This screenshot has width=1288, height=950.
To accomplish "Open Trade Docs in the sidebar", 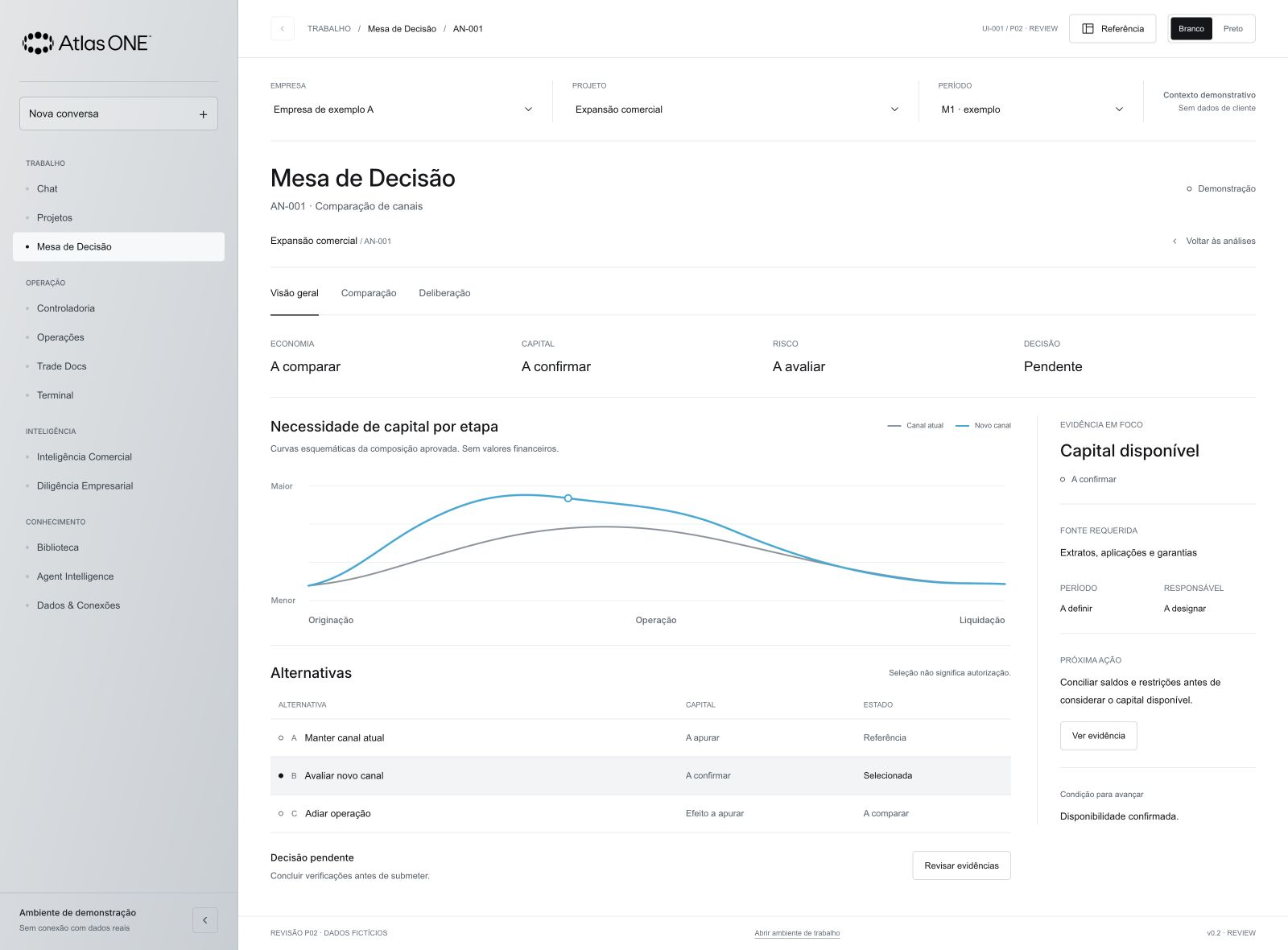I will pos(118,366).
